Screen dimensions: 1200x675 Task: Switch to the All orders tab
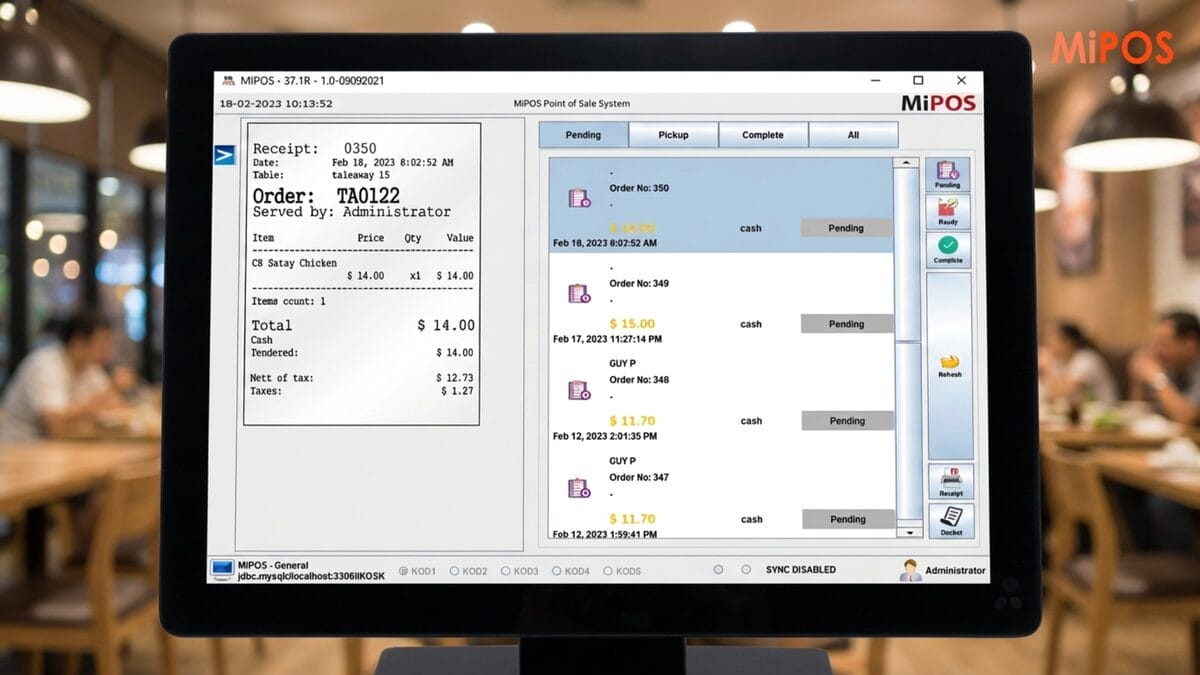click(x=853, y=135)
